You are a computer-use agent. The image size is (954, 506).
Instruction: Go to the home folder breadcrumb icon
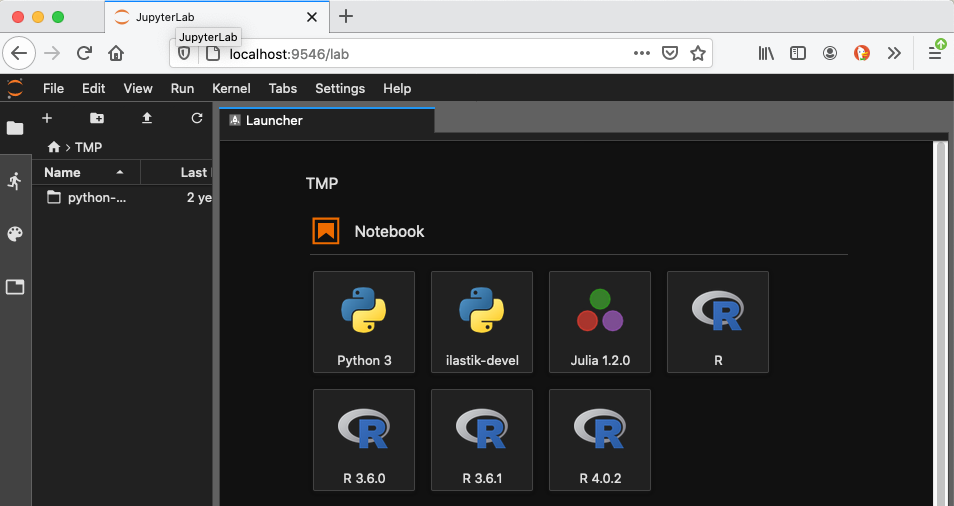pyautogui.click(x=54, y=147)
